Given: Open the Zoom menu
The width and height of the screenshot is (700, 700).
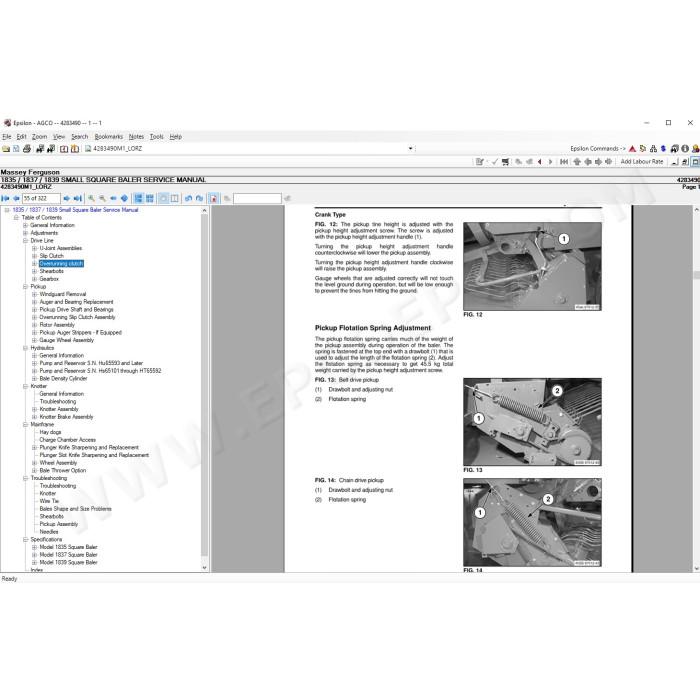Looking at the screenshot, I should 39,137.
